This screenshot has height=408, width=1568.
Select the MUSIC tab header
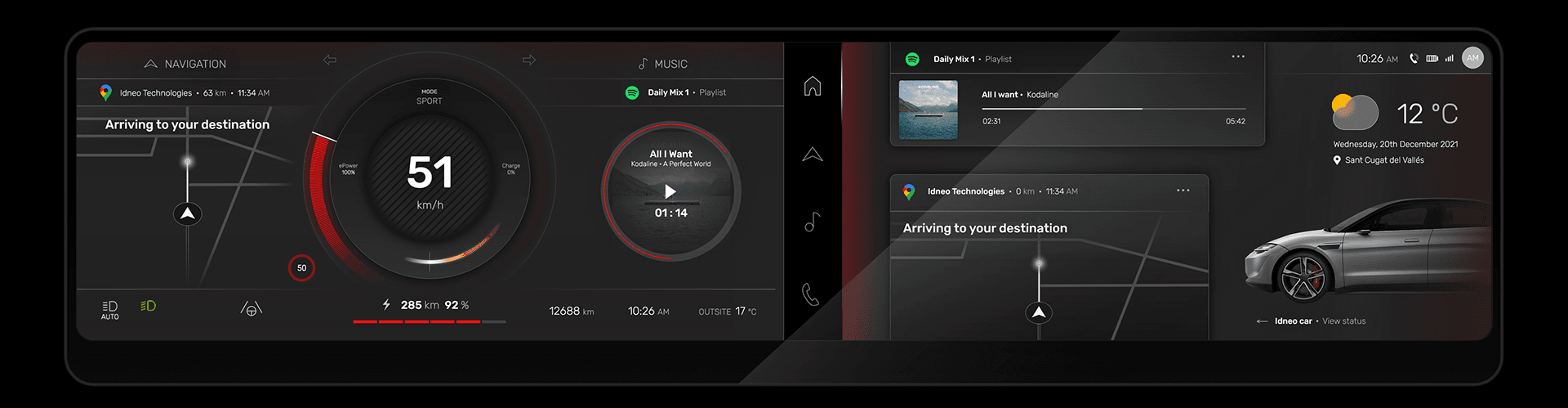pyautogui.click(x=662, y=64)
